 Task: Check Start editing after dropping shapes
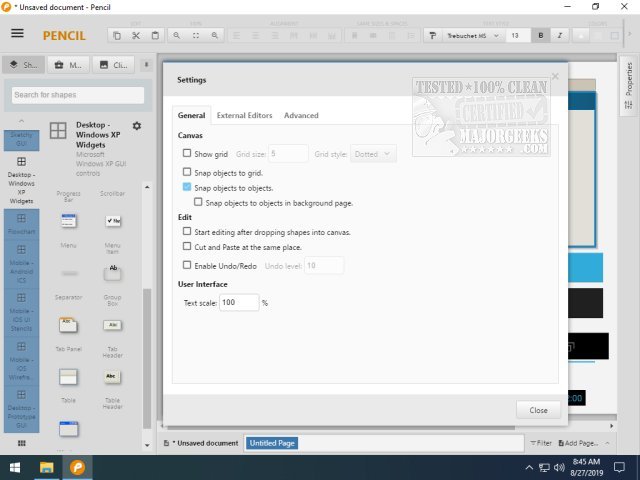tap(187, 231)
